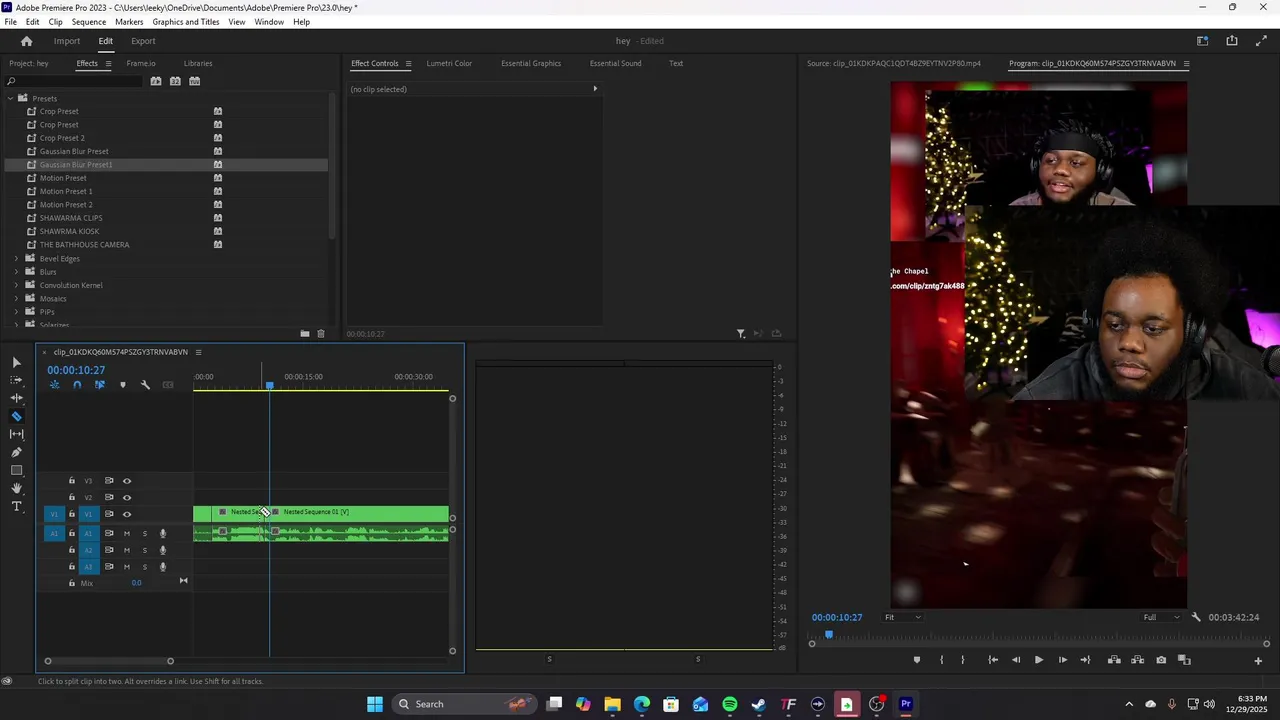Select the Track Select Forward tool
The image size is (1280, 720).
pos(16,380)
